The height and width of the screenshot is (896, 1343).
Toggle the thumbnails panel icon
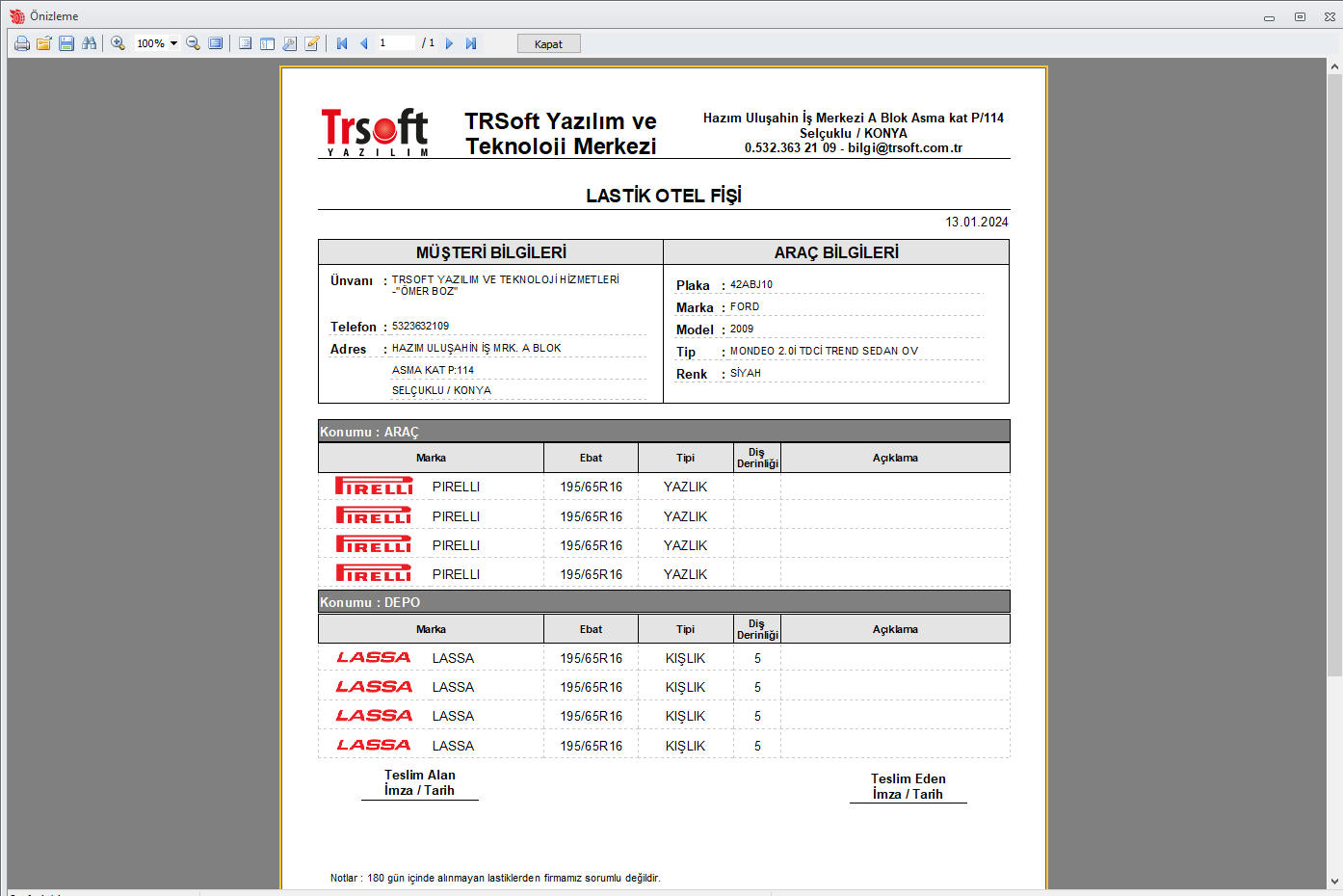click(x=267, y=43)
